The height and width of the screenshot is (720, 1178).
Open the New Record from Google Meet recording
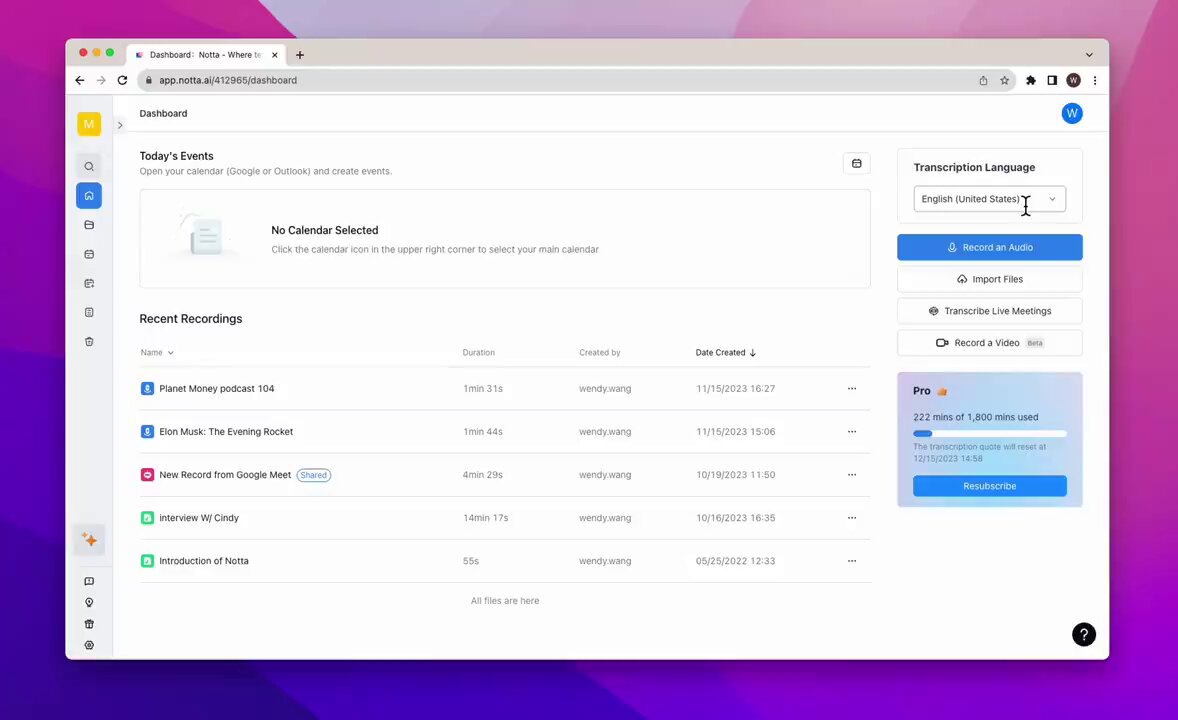pos(225,475)
